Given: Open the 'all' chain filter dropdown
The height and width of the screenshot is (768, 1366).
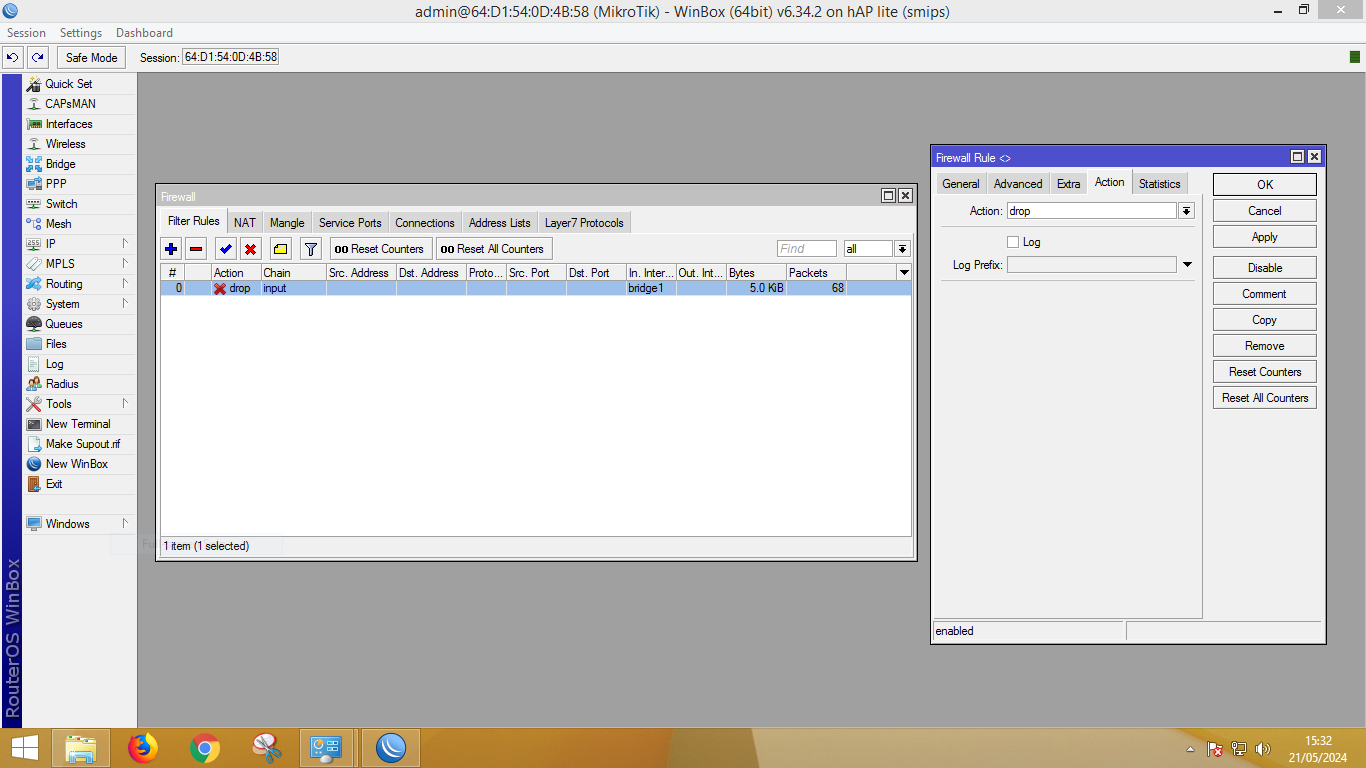Looking at the screenshot, I should tap(902, 249).
